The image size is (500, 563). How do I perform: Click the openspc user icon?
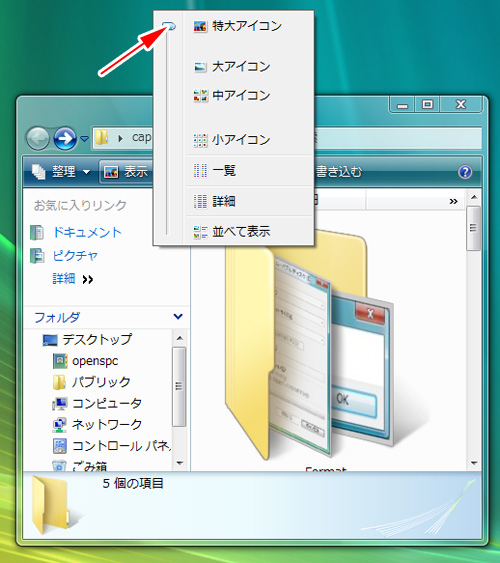point(60,361)
